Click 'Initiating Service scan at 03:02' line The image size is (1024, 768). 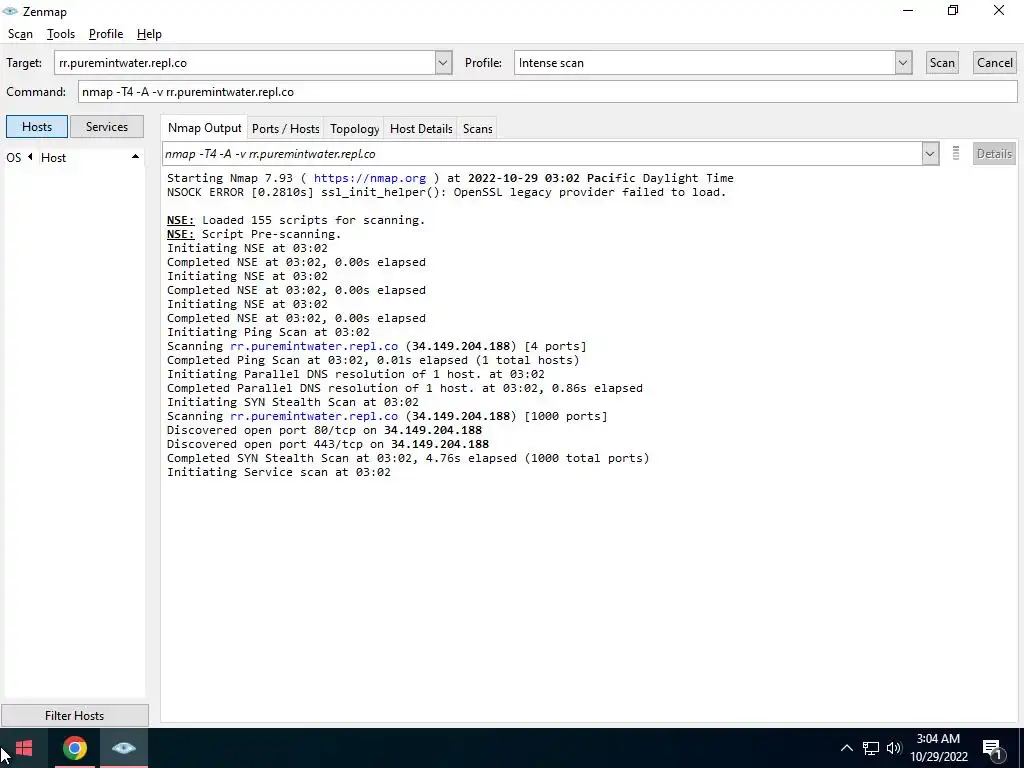279,472
